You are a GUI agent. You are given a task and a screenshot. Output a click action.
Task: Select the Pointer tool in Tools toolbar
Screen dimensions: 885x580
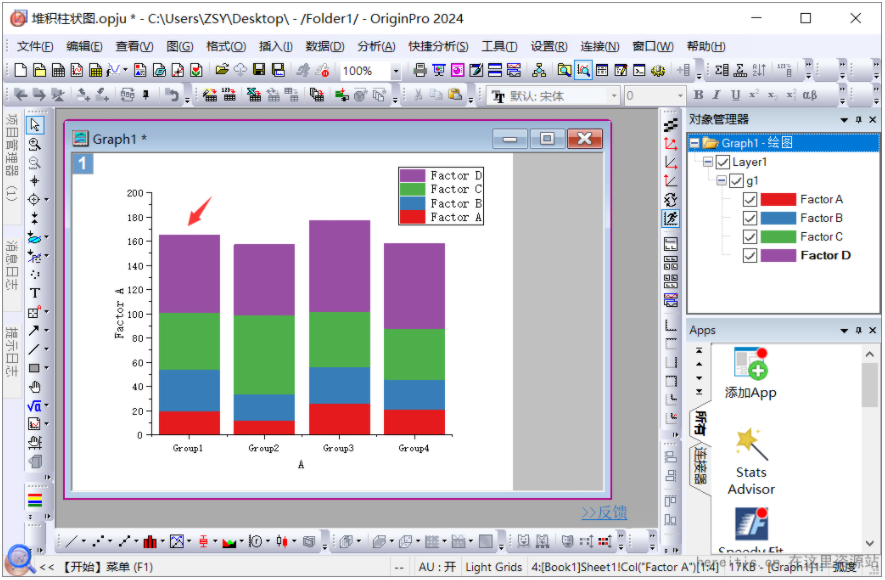tap(35, 125)
